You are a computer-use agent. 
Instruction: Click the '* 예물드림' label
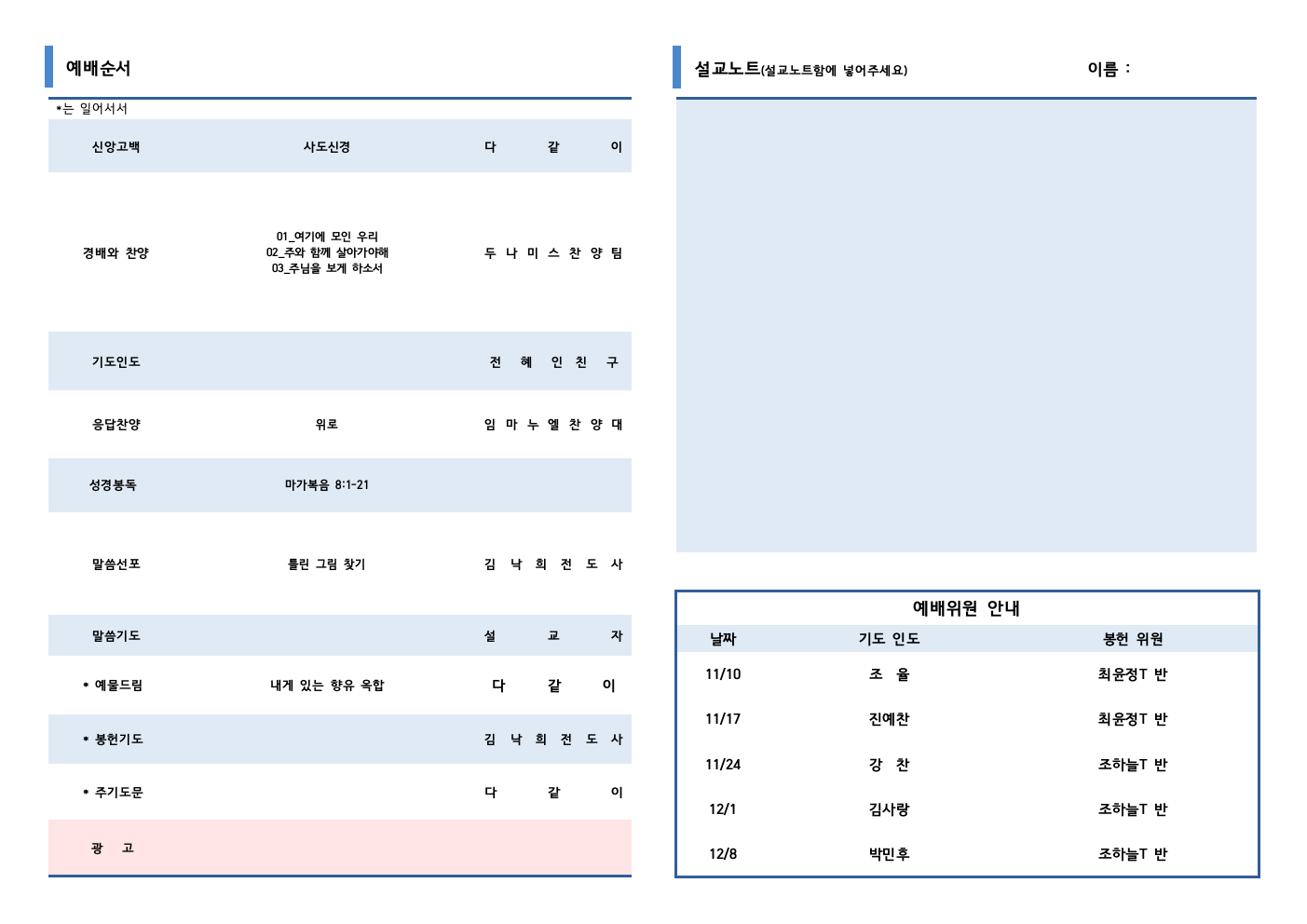click(x=113, y=685)
